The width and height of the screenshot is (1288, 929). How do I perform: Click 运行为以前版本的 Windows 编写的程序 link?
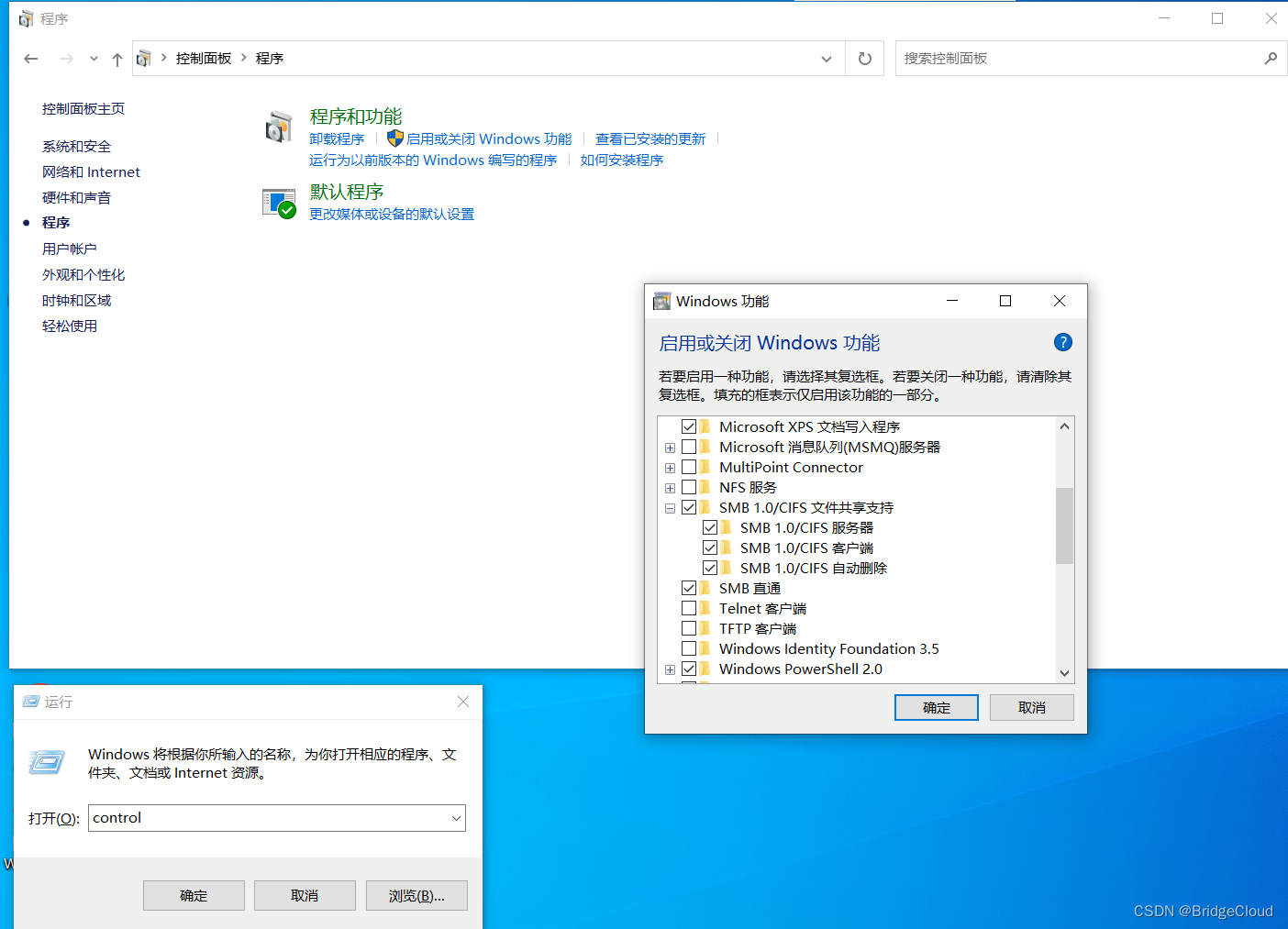coord(433,160)
